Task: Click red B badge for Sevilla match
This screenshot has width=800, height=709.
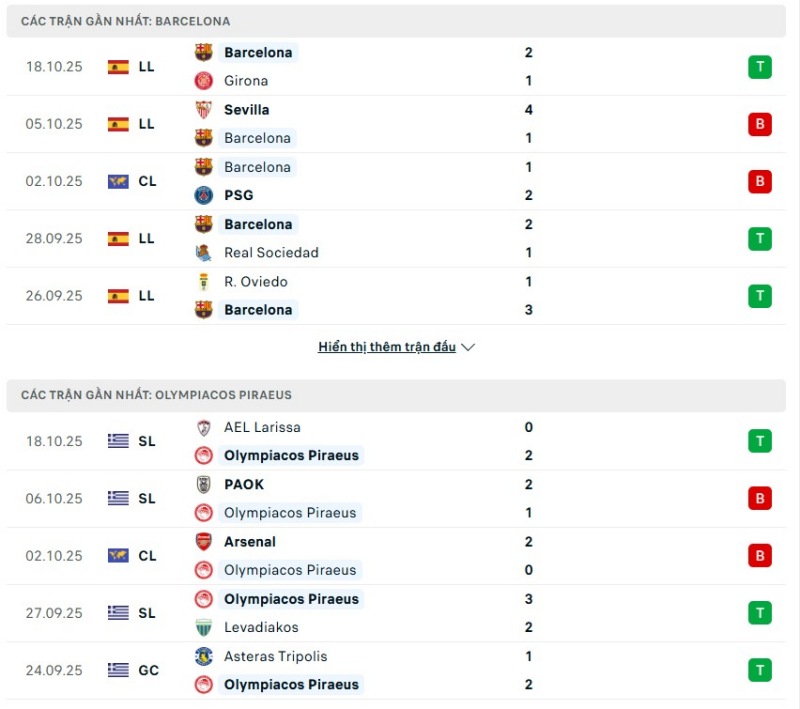Action: 760,124
